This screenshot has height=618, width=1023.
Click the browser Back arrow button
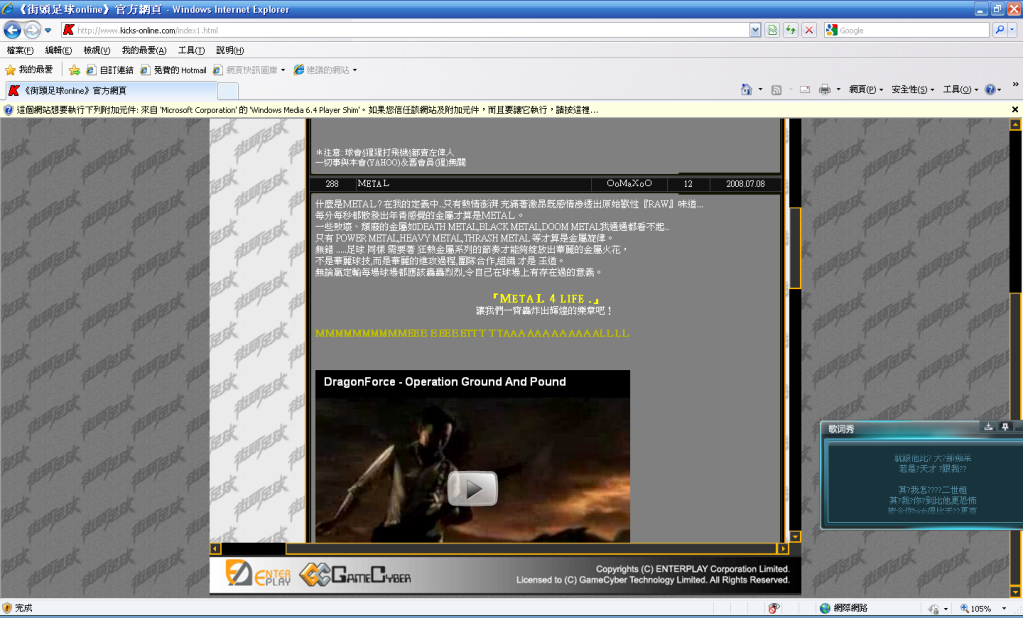click(13, 30)
